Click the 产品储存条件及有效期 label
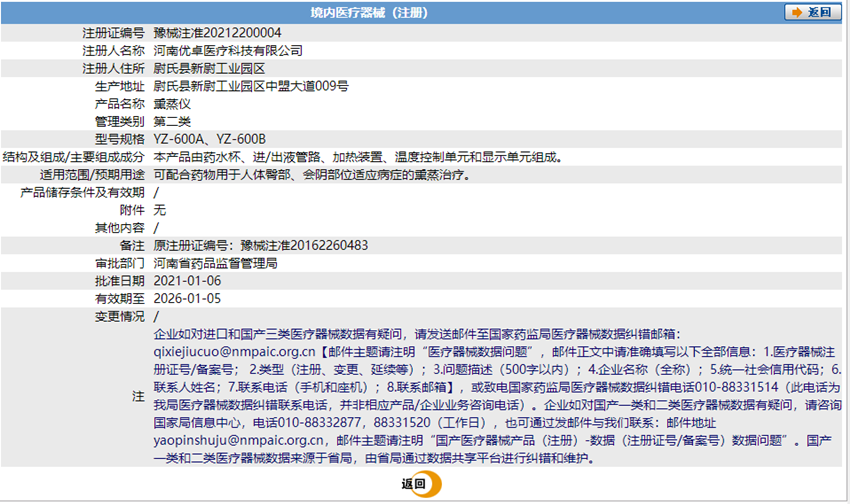The height and width of the screenshot is (504, 850). click(82, 192)
